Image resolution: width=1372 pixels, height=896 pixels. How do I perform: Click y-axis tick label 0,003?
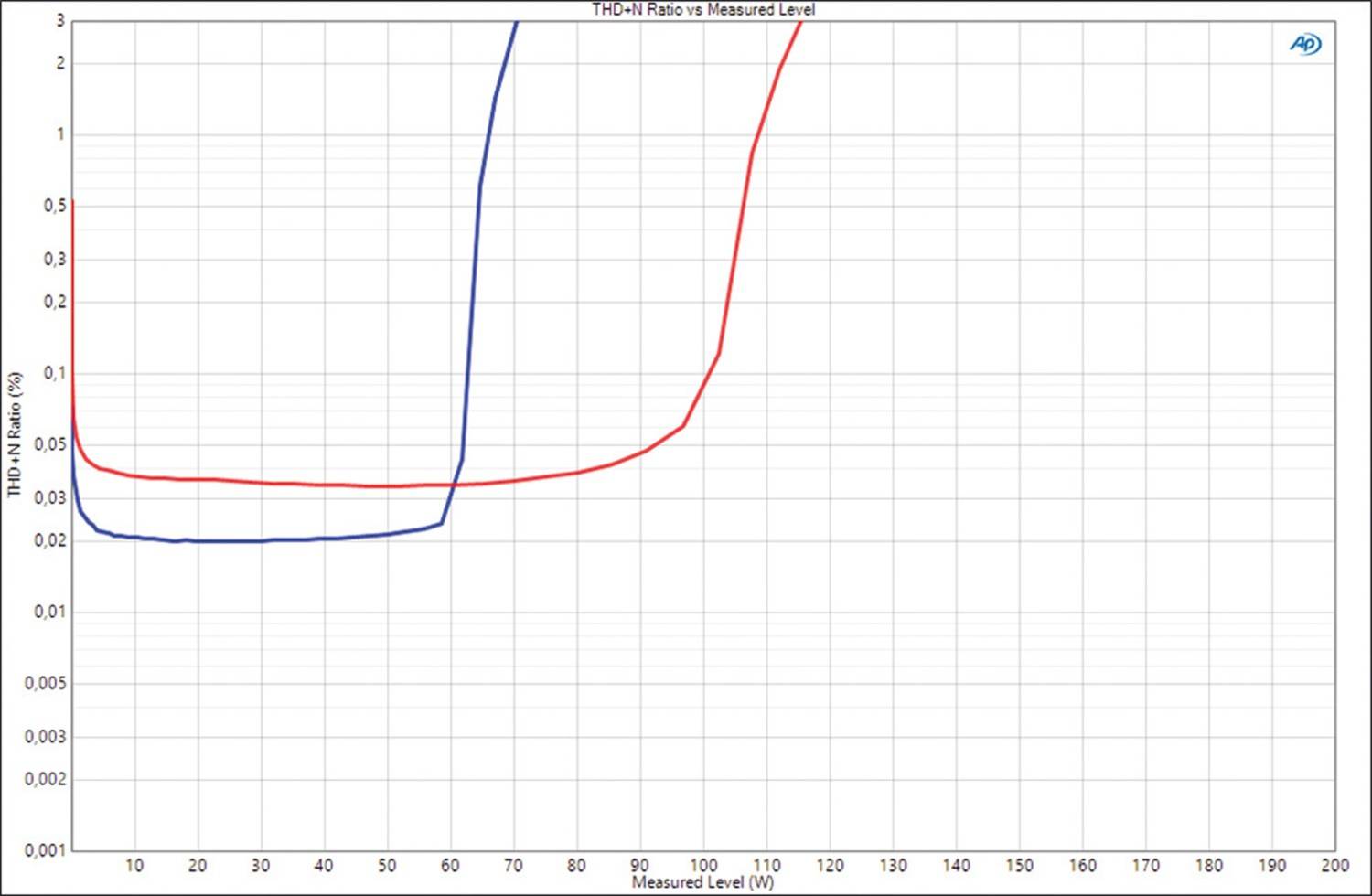coord(46,736)
